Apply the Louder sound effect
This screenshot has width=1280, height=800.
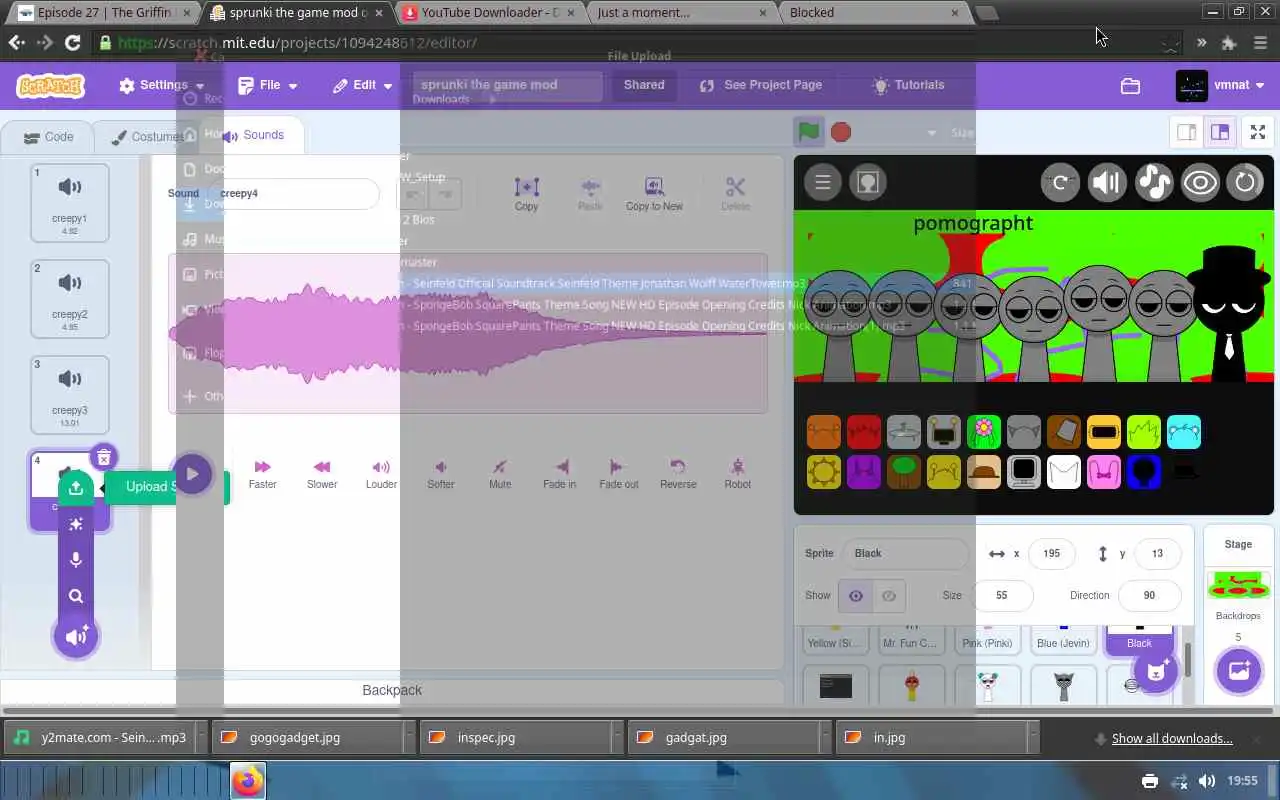pyautogui.click(x=381, y=474)
